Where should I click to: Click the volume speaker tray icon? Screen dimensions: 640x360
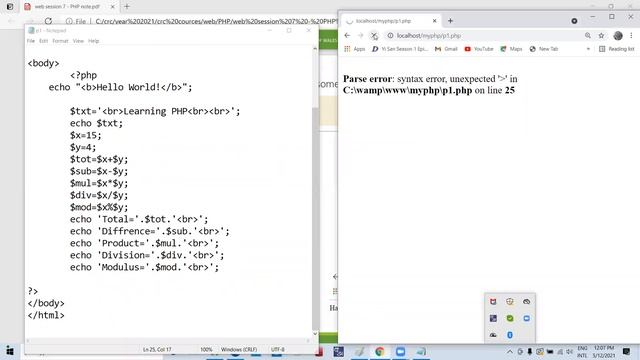point(570,352)
